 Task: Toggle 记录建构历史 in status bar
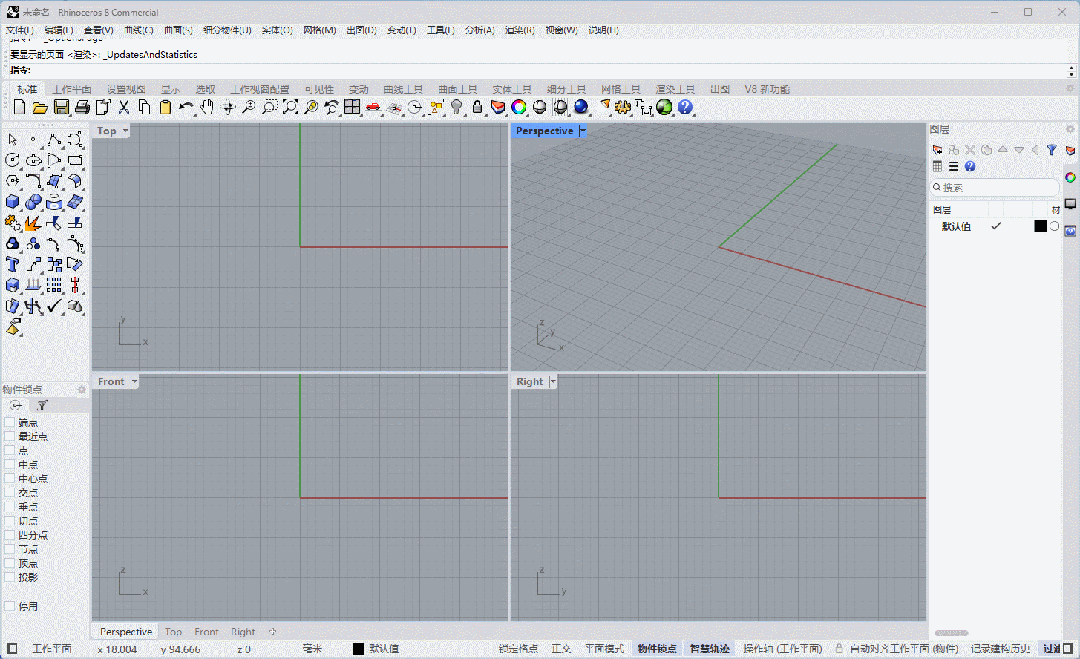pyautogui.click(x=1001, y=649)
